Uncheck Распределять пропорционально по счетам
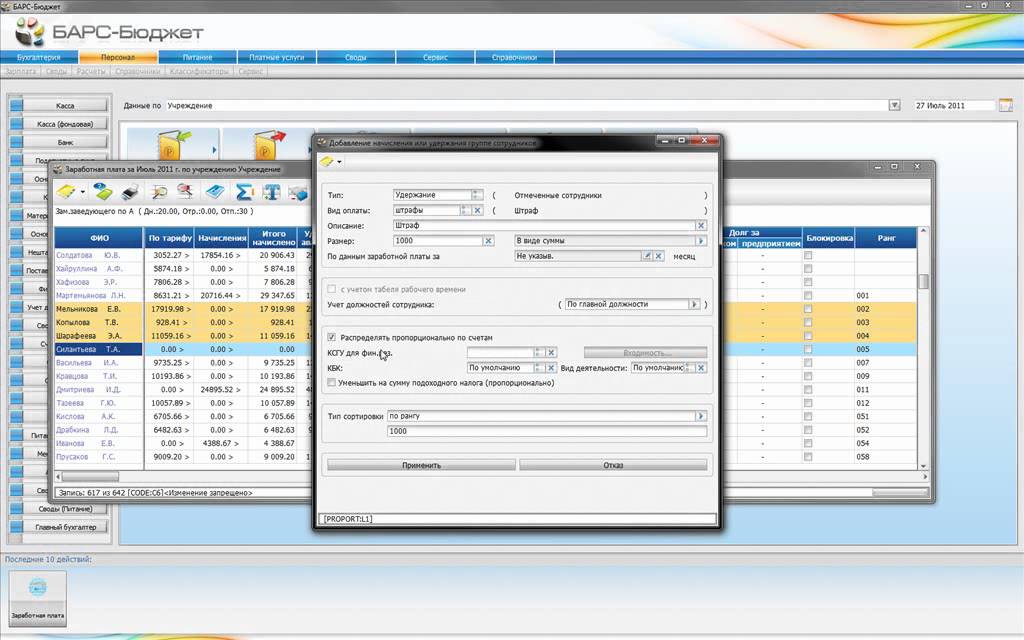 tap(333, 338)
